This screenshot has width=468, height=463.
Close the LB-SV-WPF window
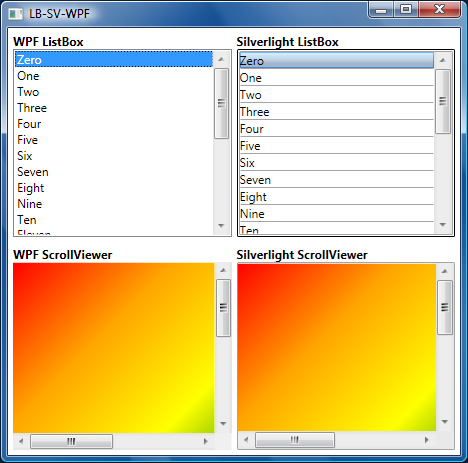pyautogui.click(x=439, y=9)
